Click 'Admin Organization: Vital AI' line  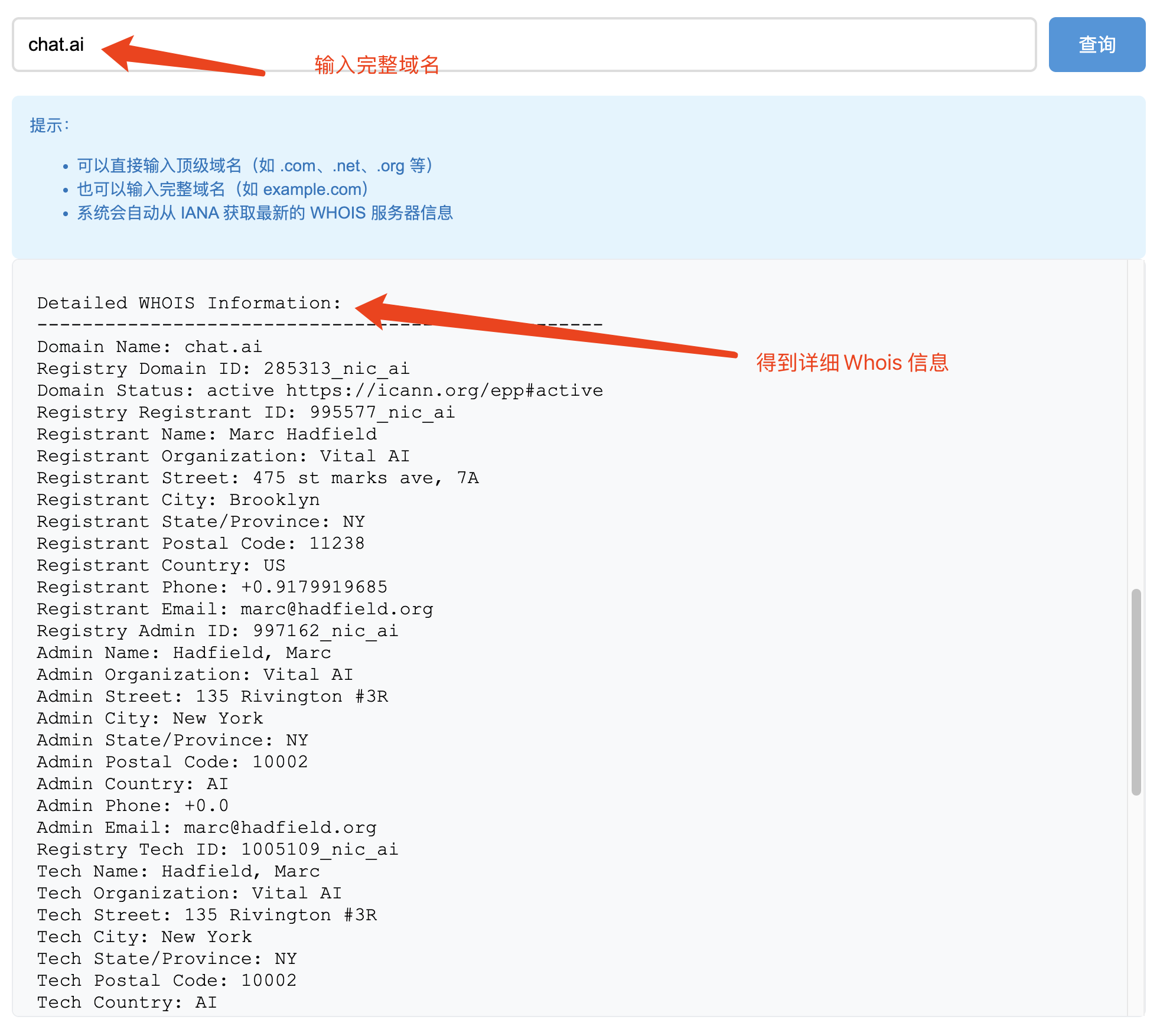pos(195,675)
